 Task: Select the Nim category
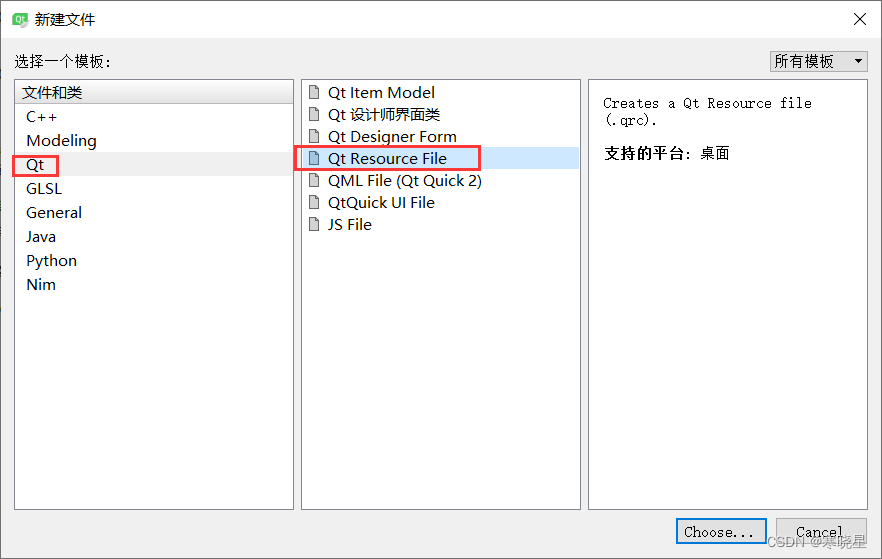tap(154, 285)
